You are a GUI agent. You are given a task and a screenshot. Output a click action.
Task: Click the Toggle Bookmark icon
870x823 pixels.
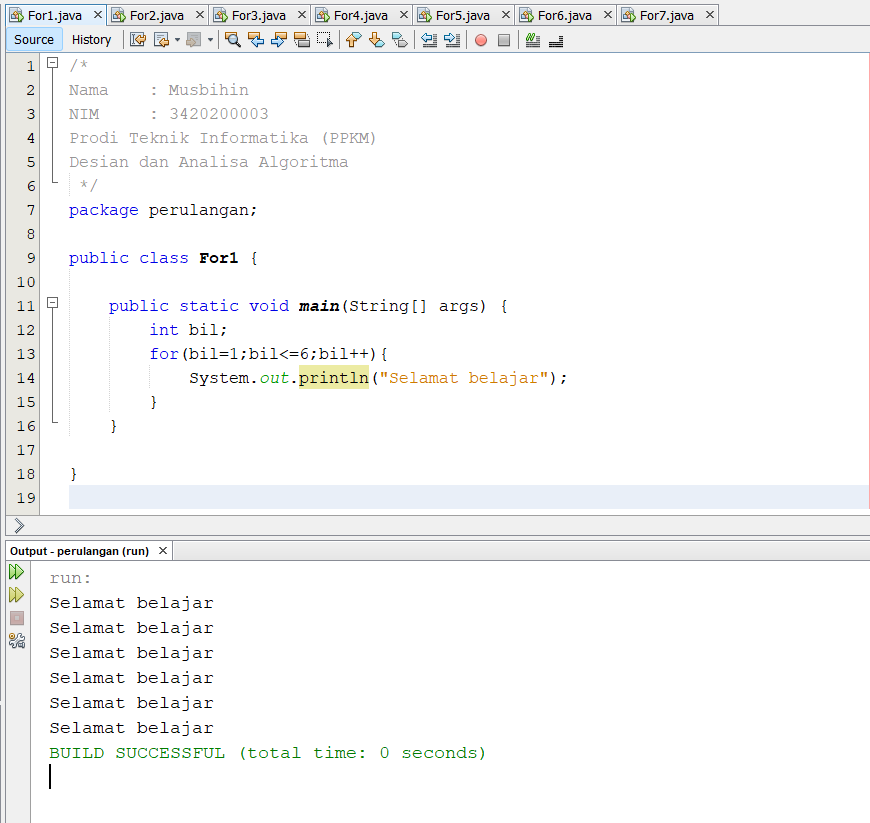pos(399,40)
